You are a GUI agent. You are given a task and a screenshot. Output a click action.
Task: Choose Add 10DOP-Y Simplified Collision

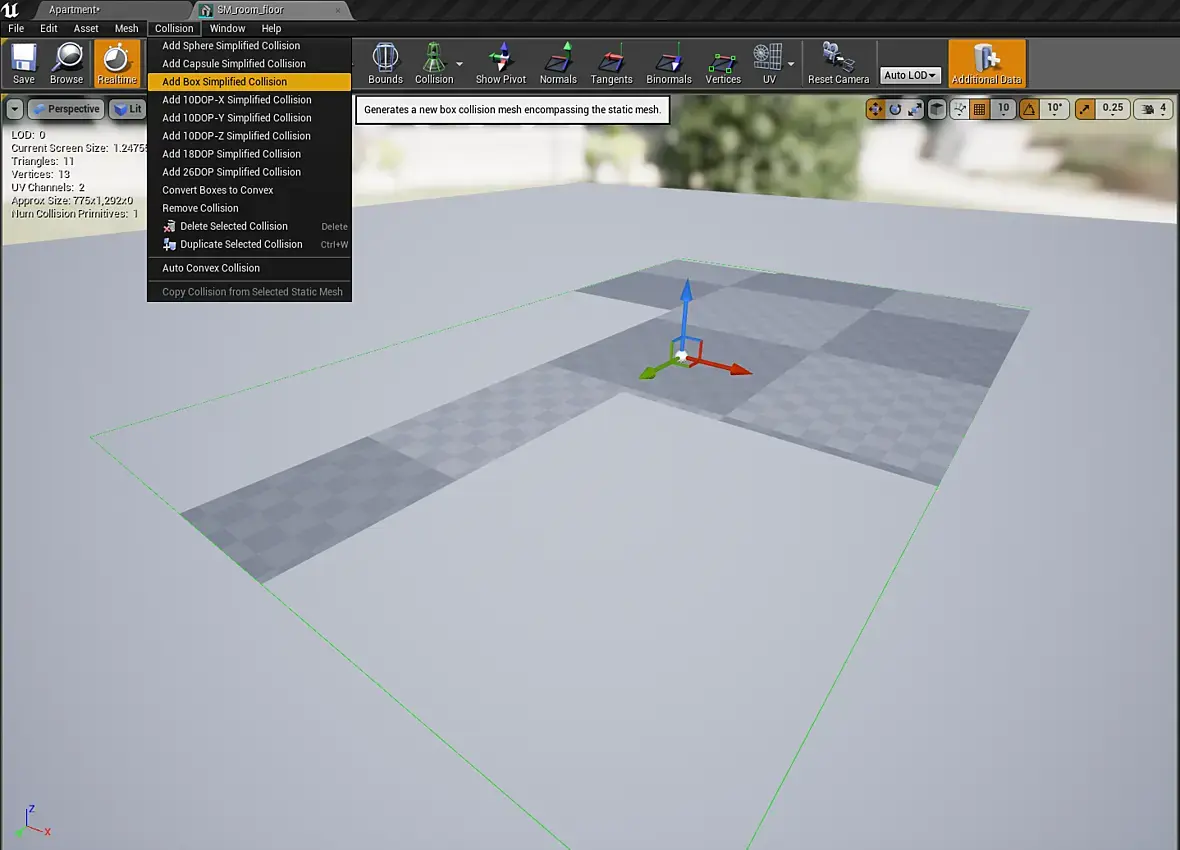[249, 118]
